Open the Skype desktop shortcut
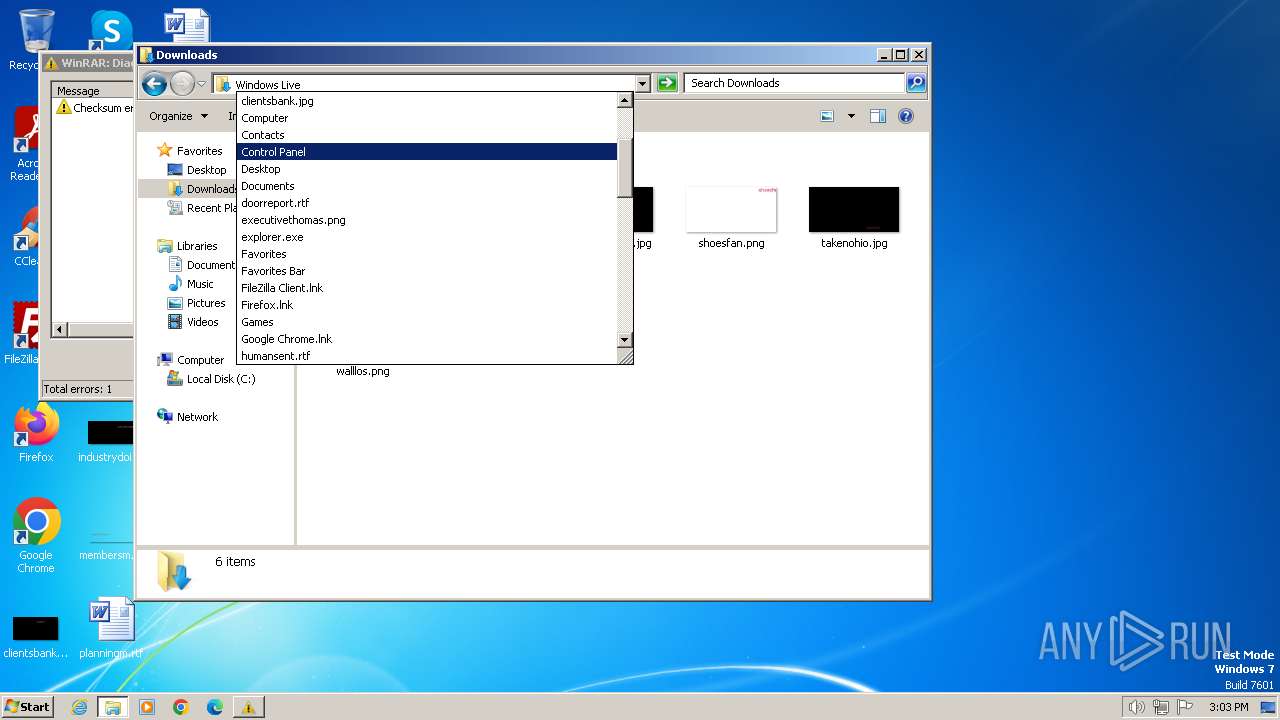Viewport: 1280px width, 720px height. (110, 30)
